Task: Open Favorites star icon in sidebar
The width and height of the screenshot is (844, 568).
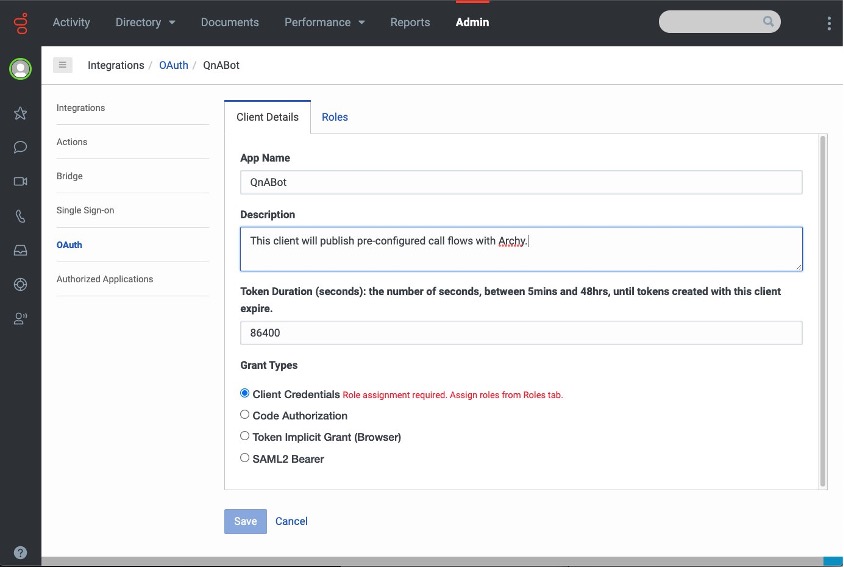Action: tap(20, 113)
